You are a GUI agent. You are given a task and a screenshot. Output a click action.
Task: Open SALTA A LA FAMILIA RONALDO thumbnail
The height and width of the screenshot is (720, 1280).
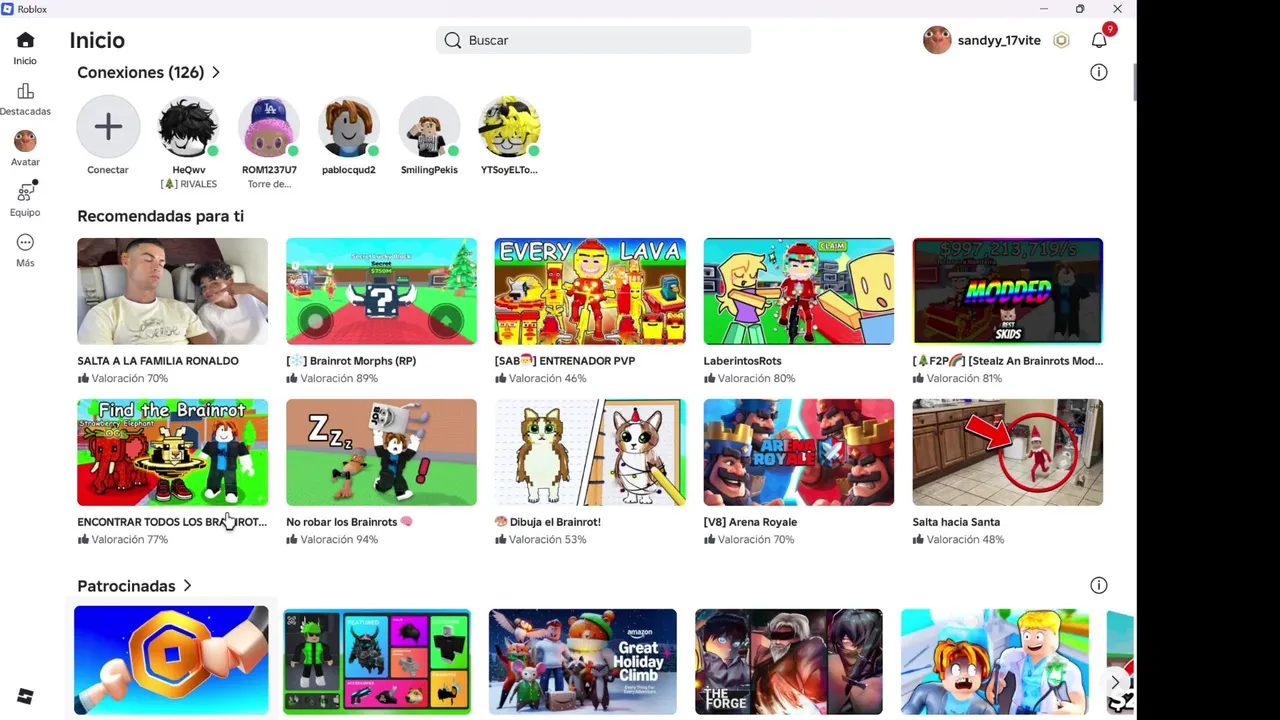(x=172, y=291)
